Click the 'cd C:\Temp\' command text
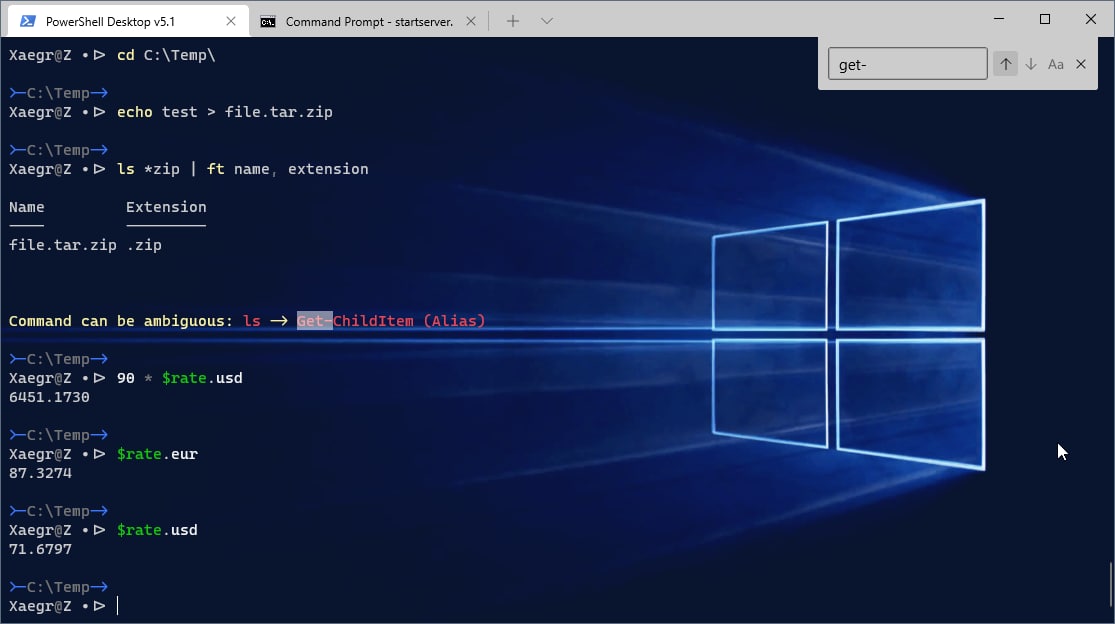Image resolution: width=1115 pixels, height=624 pixels. click(166, 55)
